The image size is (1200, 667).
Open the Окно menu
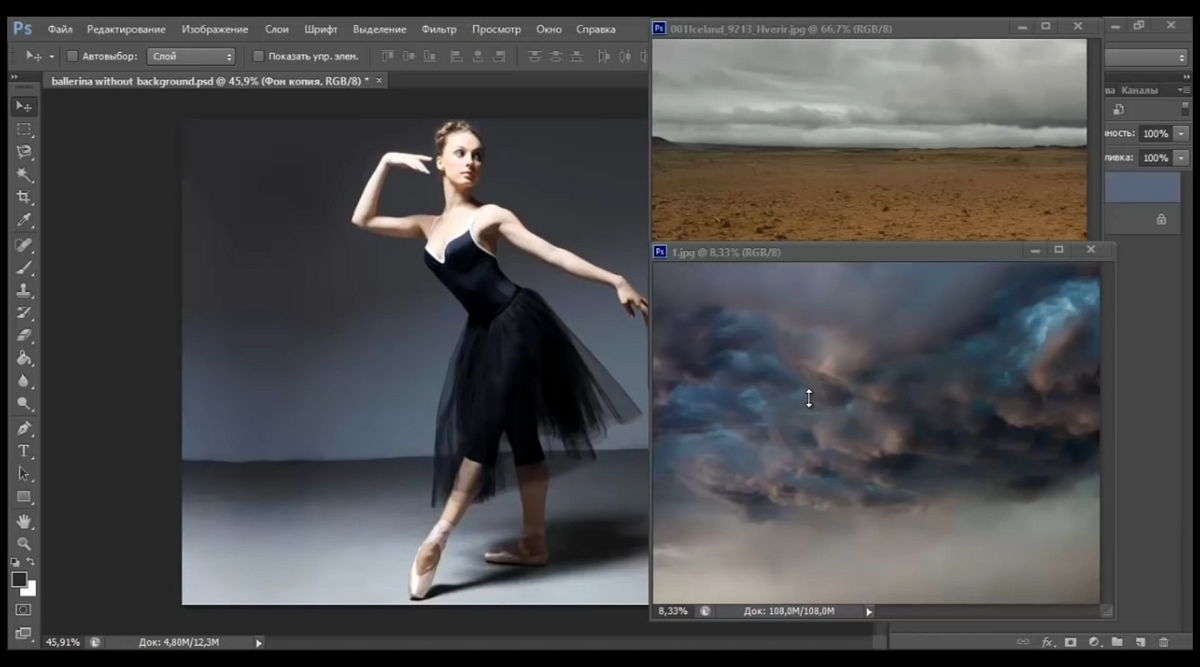(x=548, y=30)
